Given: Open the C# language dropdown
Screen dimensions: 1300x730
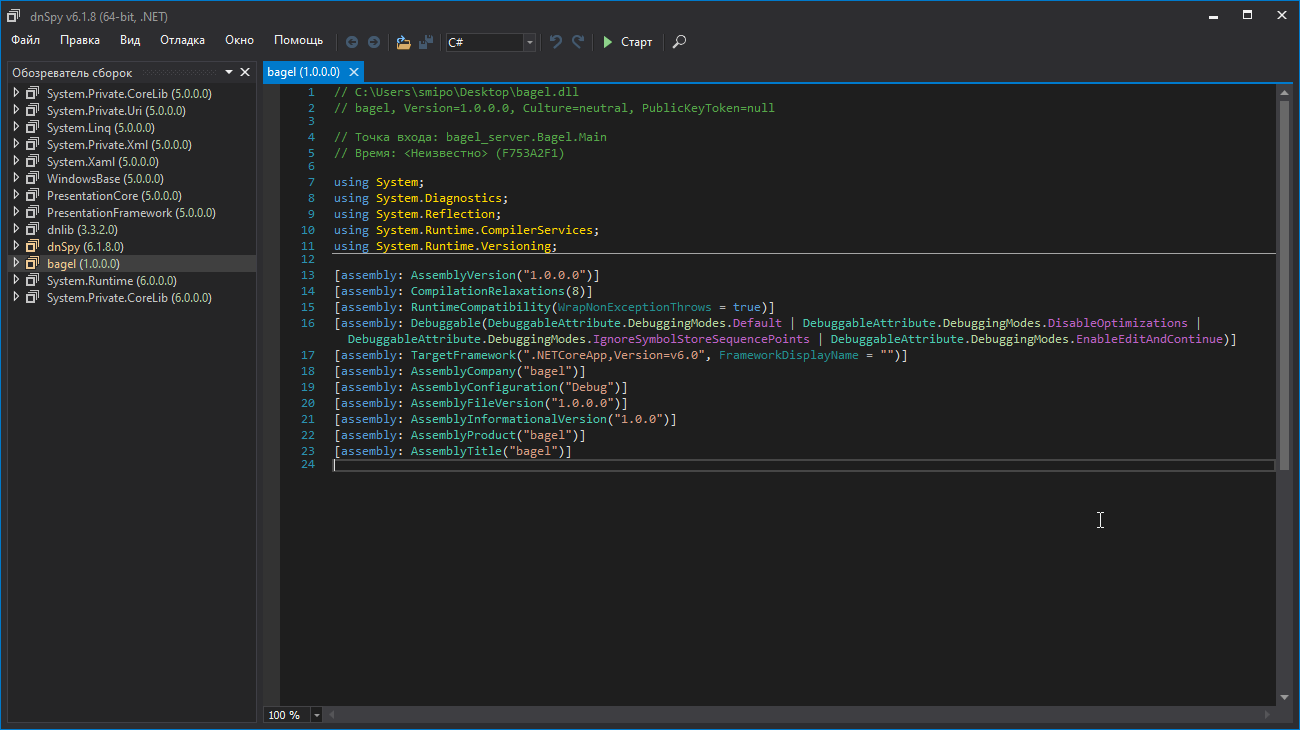Looking at the screenshot, I should [x=528, y=42].
